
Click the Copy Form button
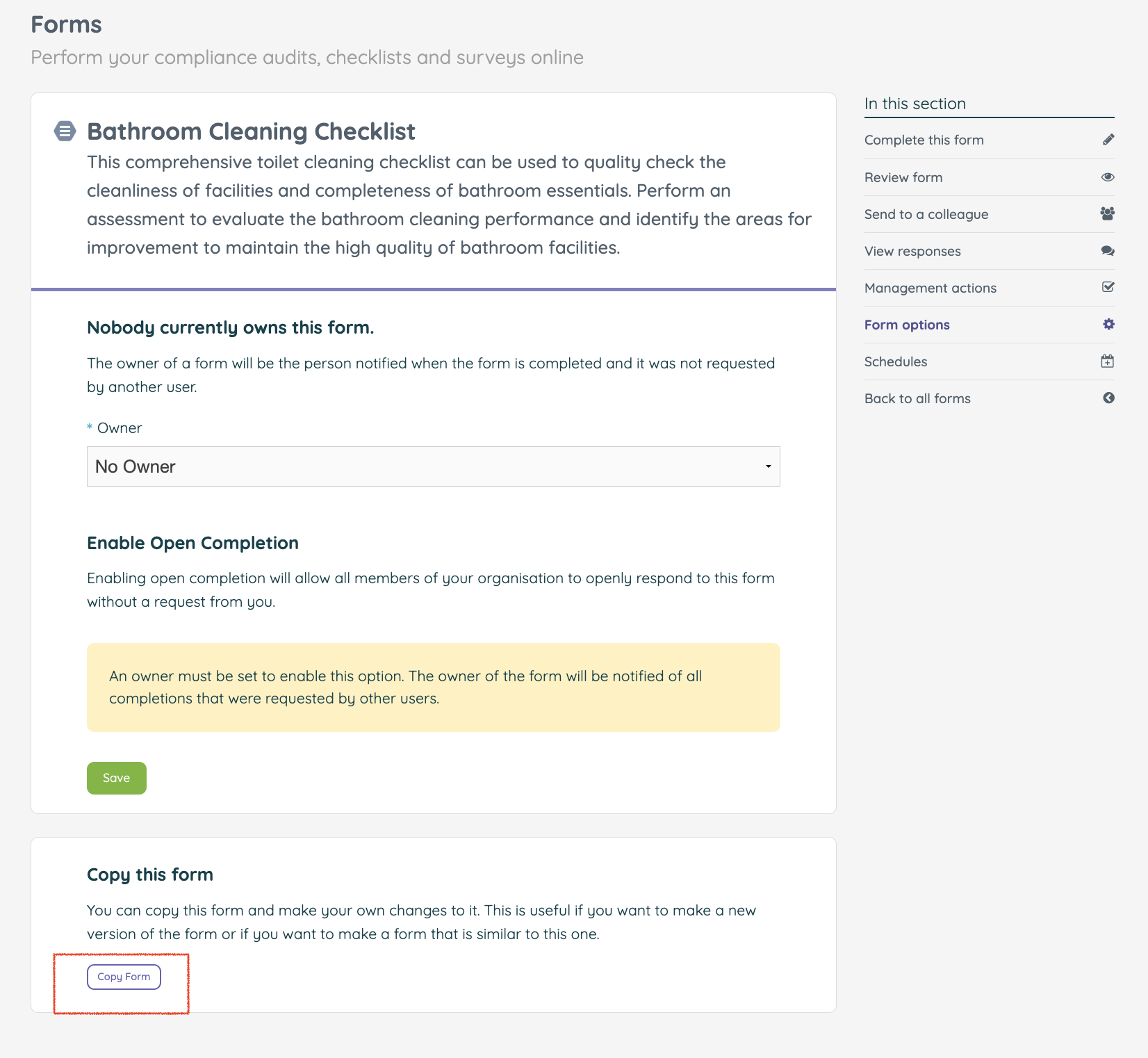124,977
